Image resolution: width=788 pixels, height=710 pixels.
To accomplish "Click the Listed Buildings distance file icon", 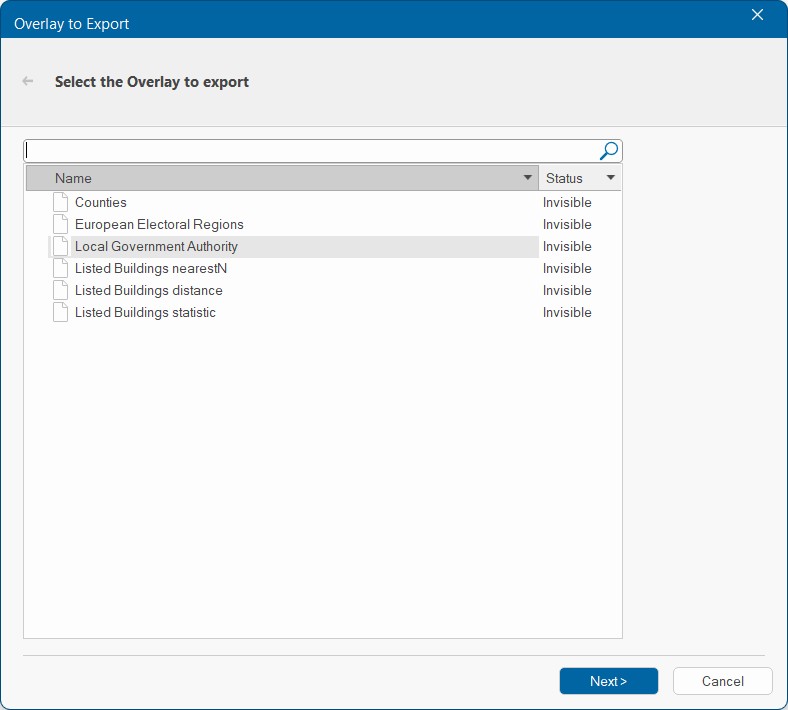I will [x=61, y=290].
